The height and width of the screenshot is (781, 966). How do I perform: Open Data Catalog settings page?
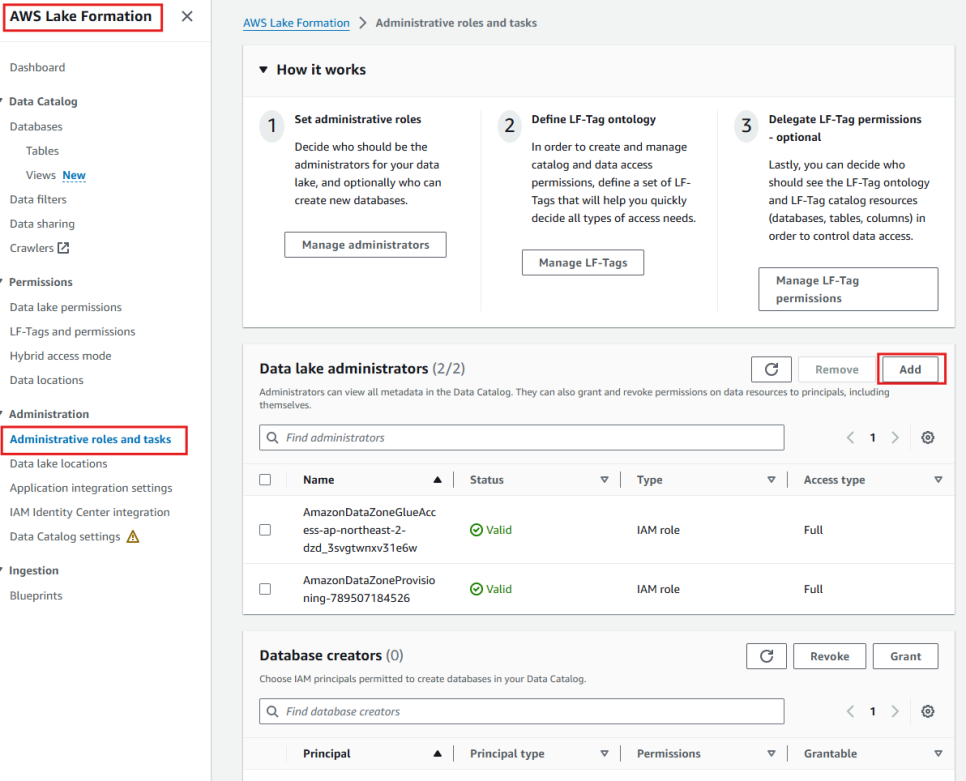65,536
